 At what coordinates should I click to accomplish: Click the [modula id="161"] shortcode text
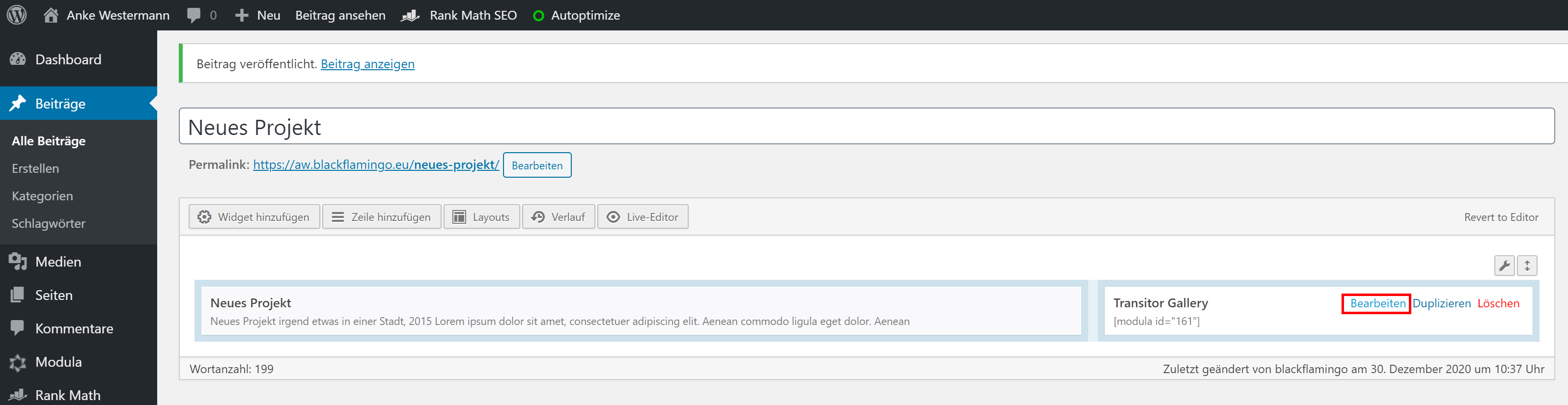[1156, 321]
